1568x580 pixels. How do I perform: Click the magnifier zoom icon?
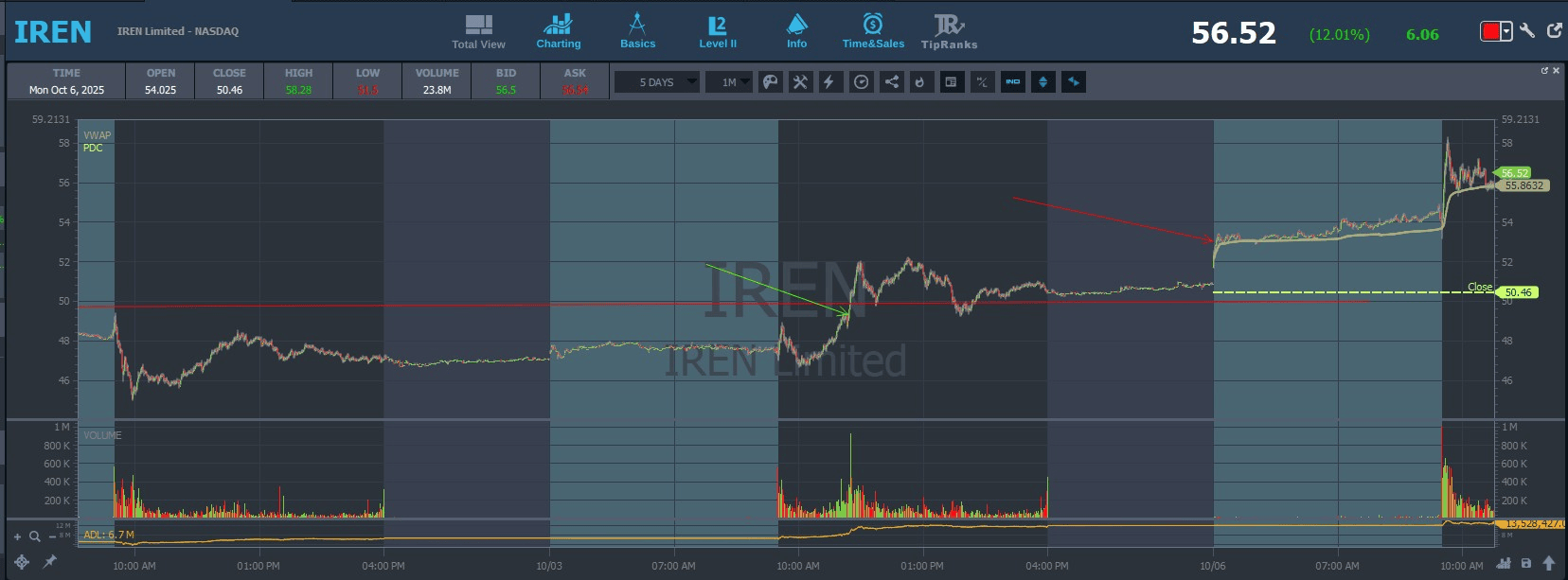[x=35, y=536]
